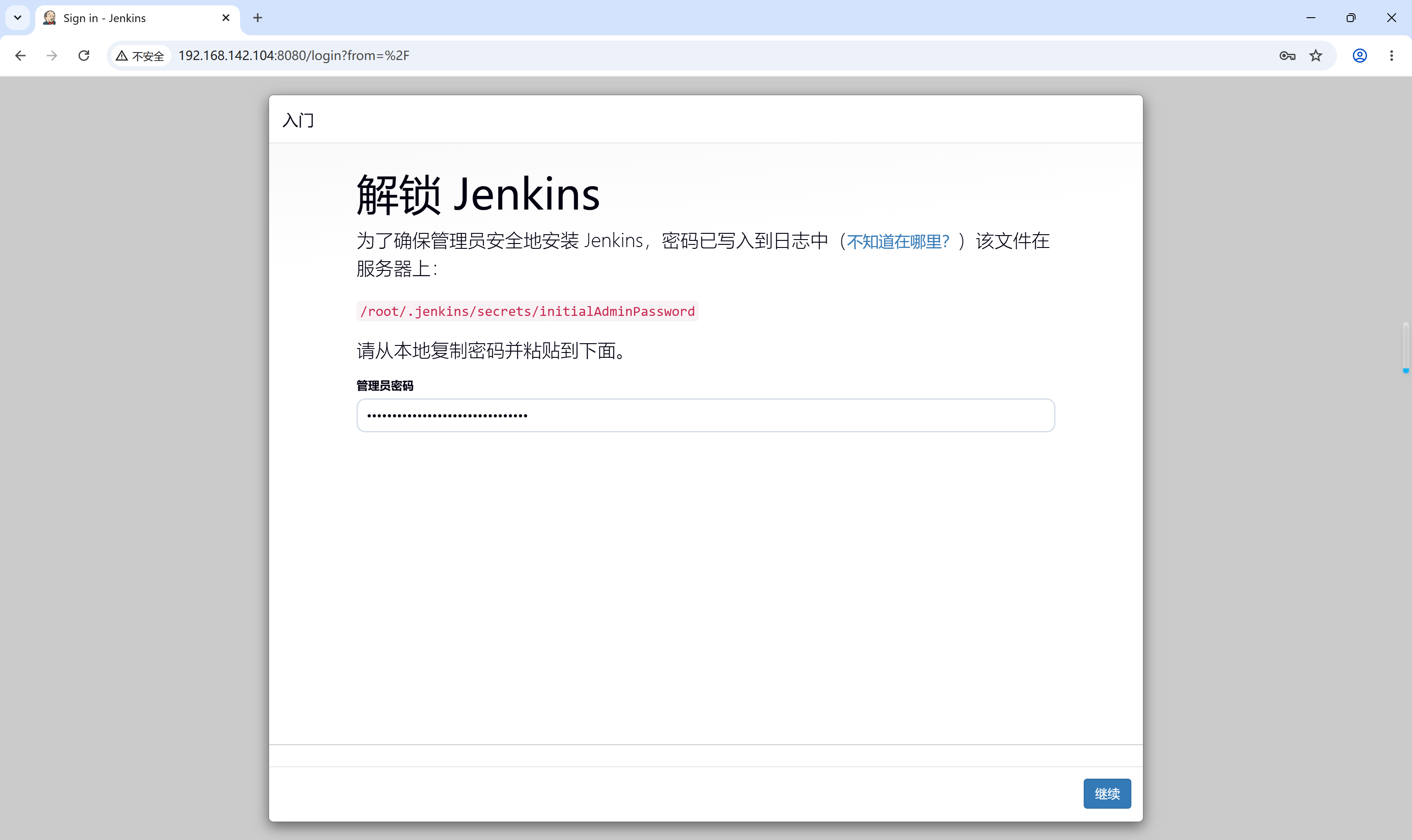Click the 继续 button
This screenshot has height=840, width=1412.
(x=1107, y=794)
